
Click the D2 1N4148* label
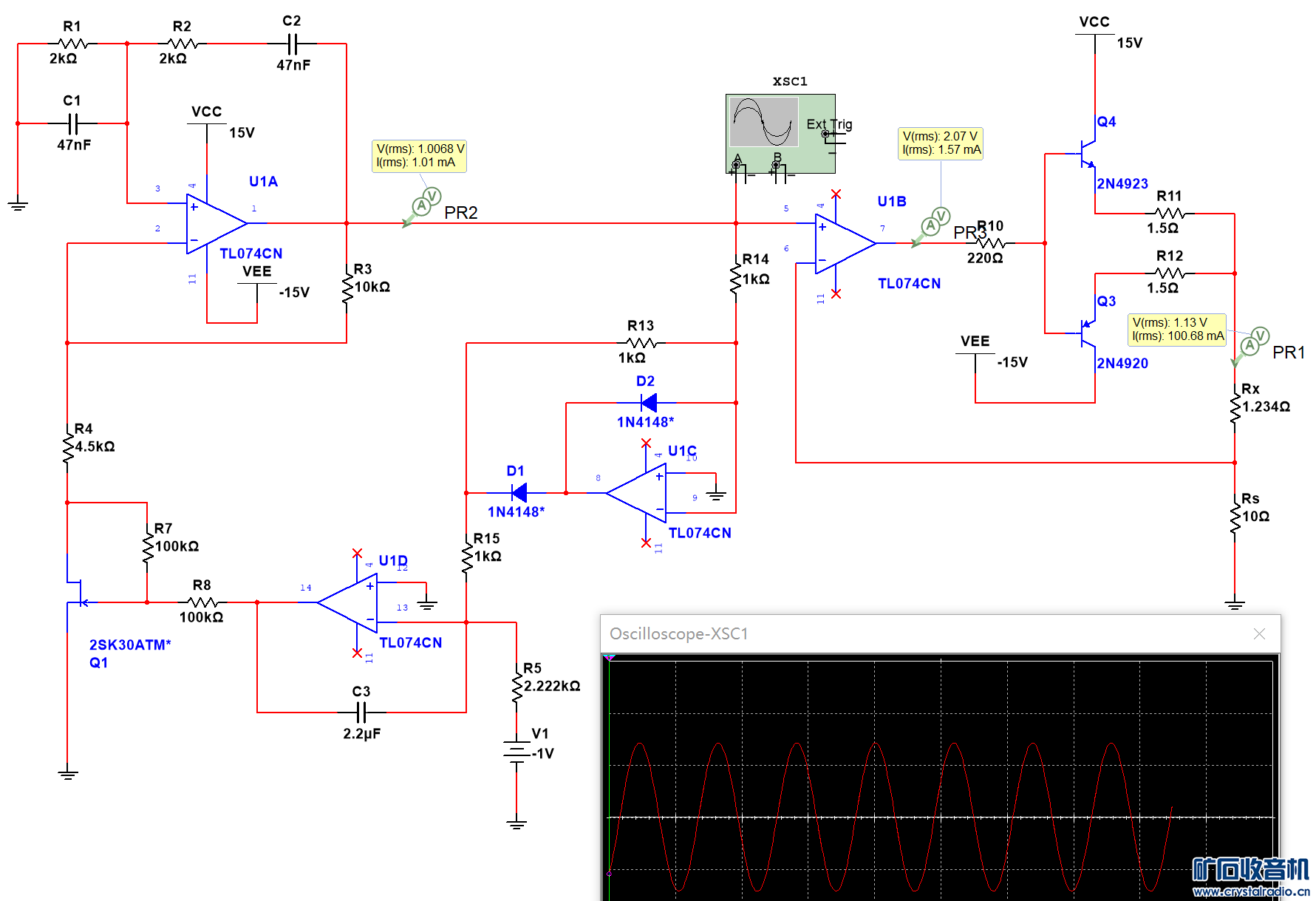click(646, 422)
